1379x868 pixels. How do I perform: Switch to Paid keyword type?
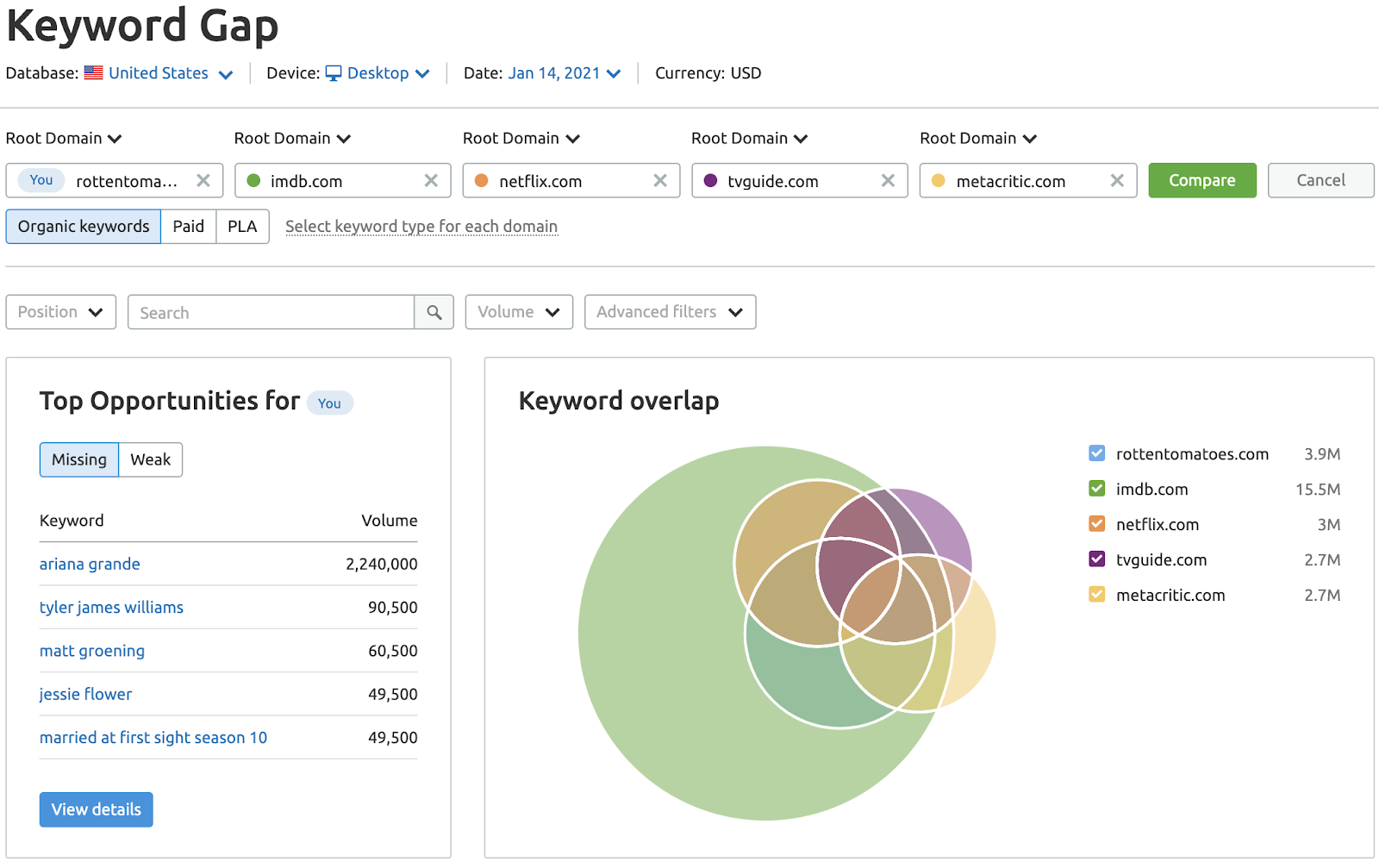188,226
